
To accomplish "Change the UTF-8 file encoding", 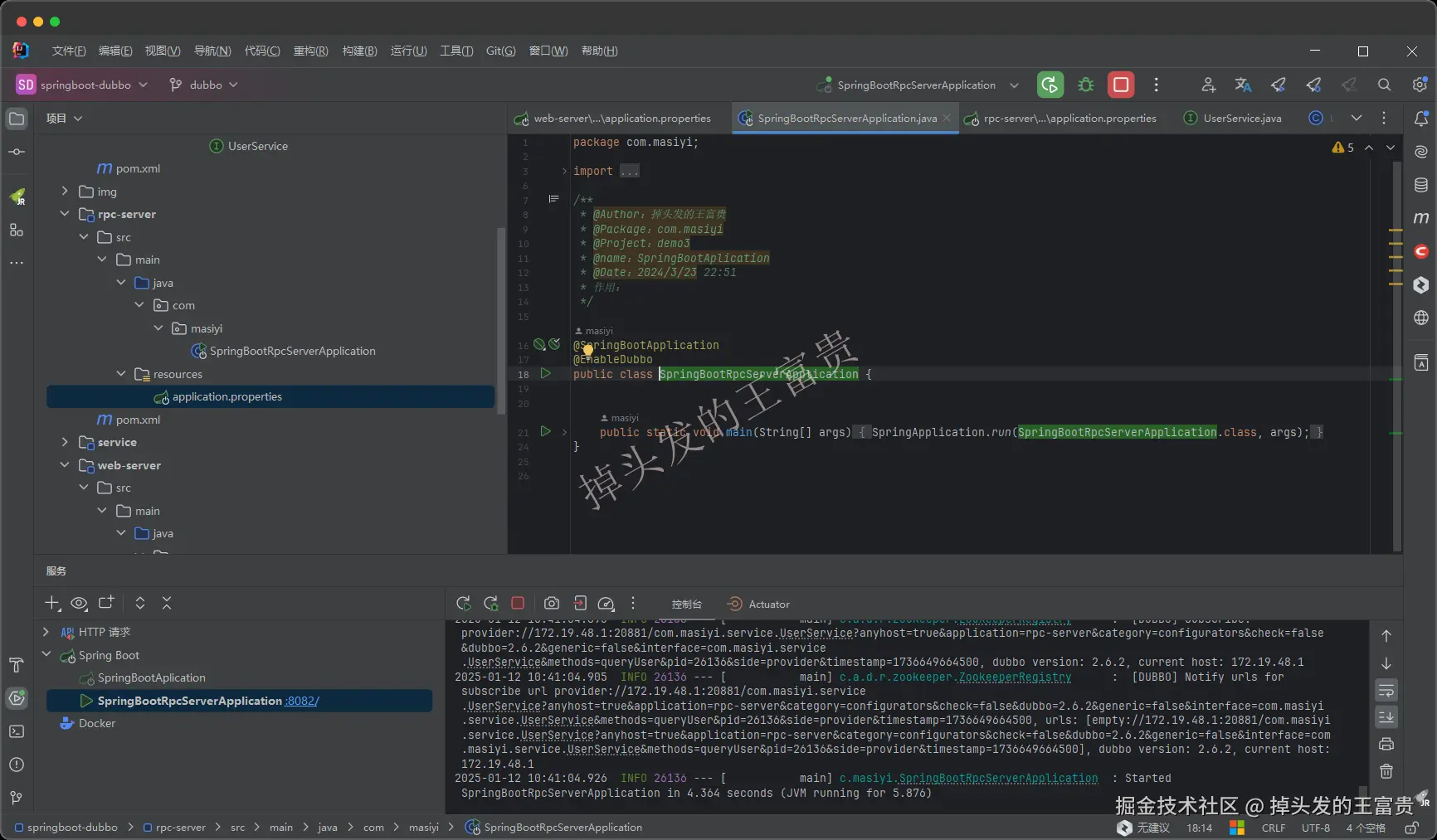I will point(1316,828).
